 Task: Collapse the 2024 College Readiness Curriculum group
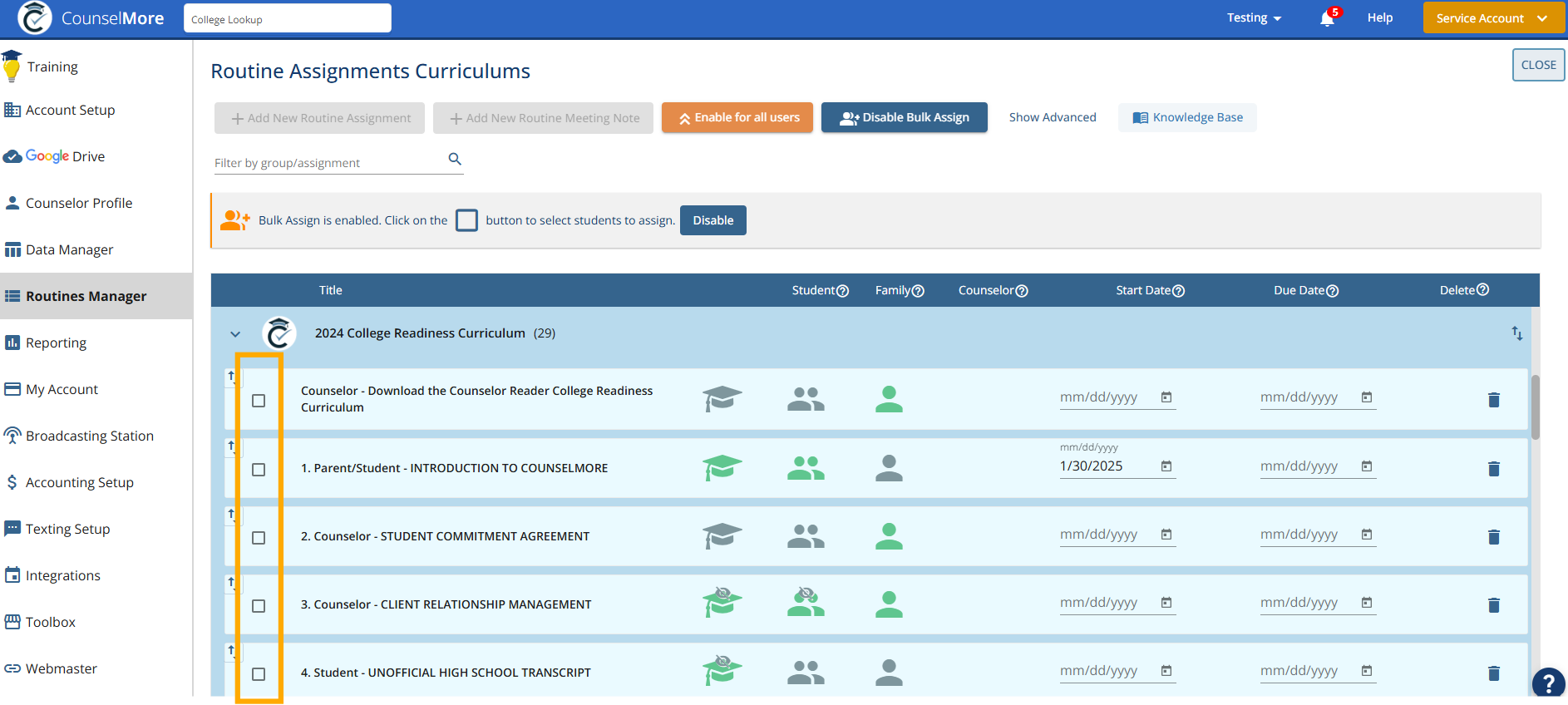235,334
